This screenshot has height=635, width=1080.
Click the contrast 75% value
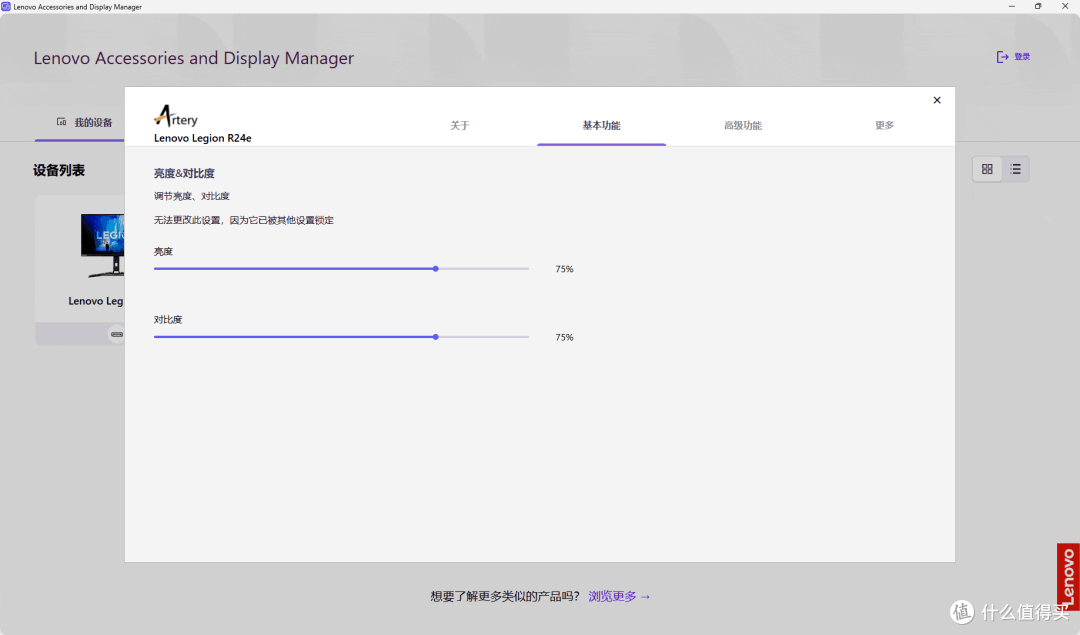[564, 337]
